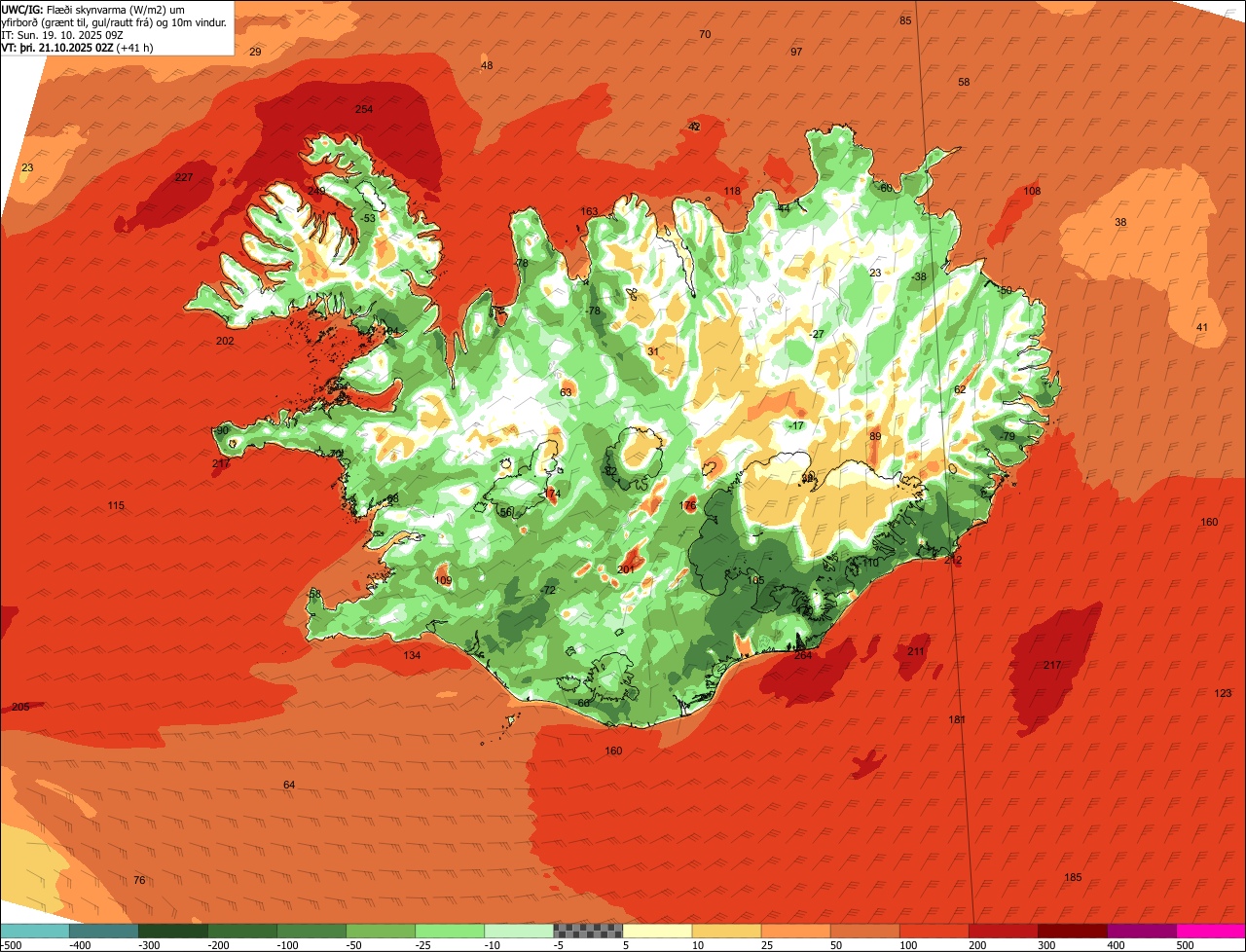Click the value 212 at the coast
The height and width of the screenshot is (952, 1246).
pyautogui.click(x=953, y=560)
